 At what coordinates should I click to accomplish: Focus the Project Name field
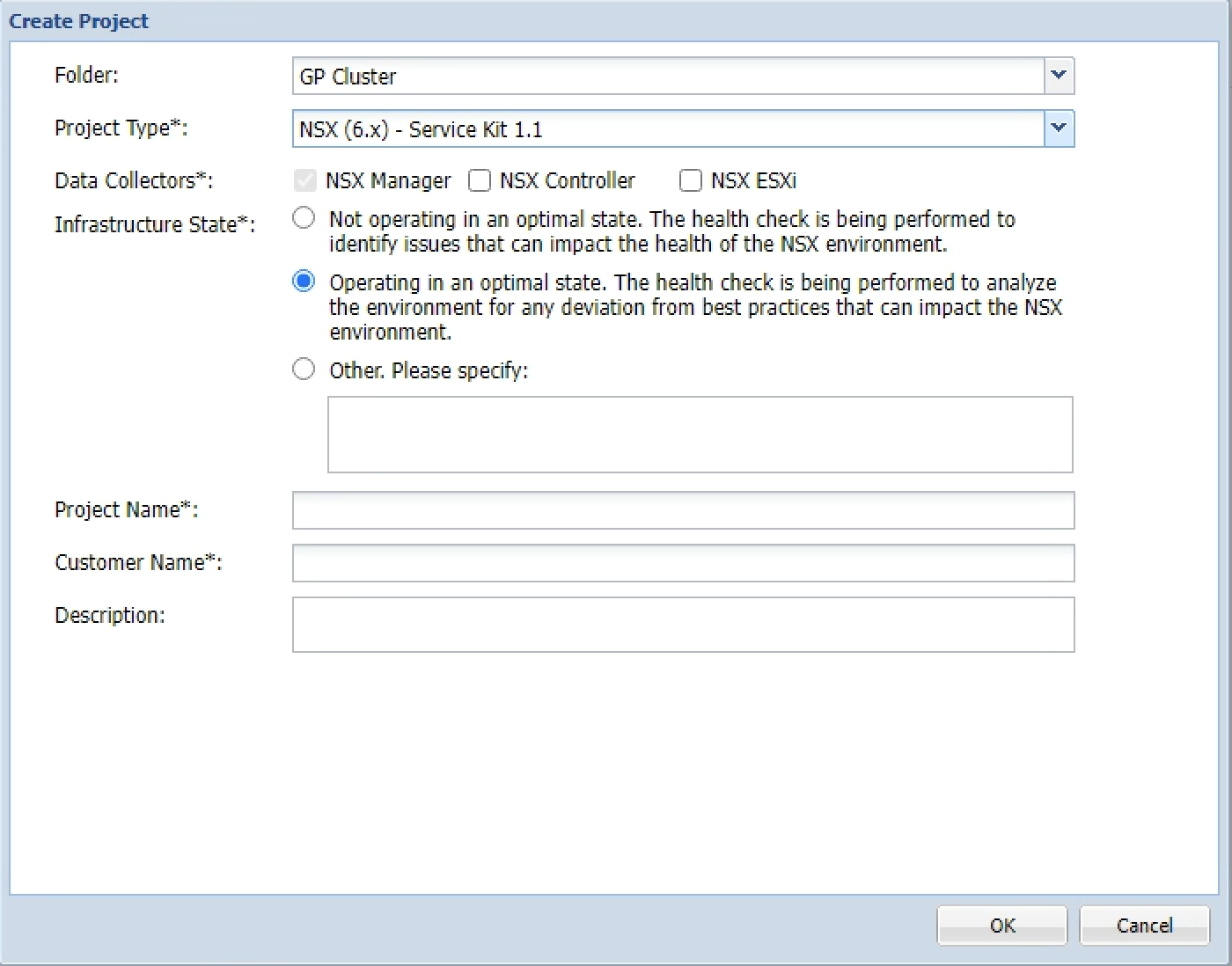pos(684,510)
